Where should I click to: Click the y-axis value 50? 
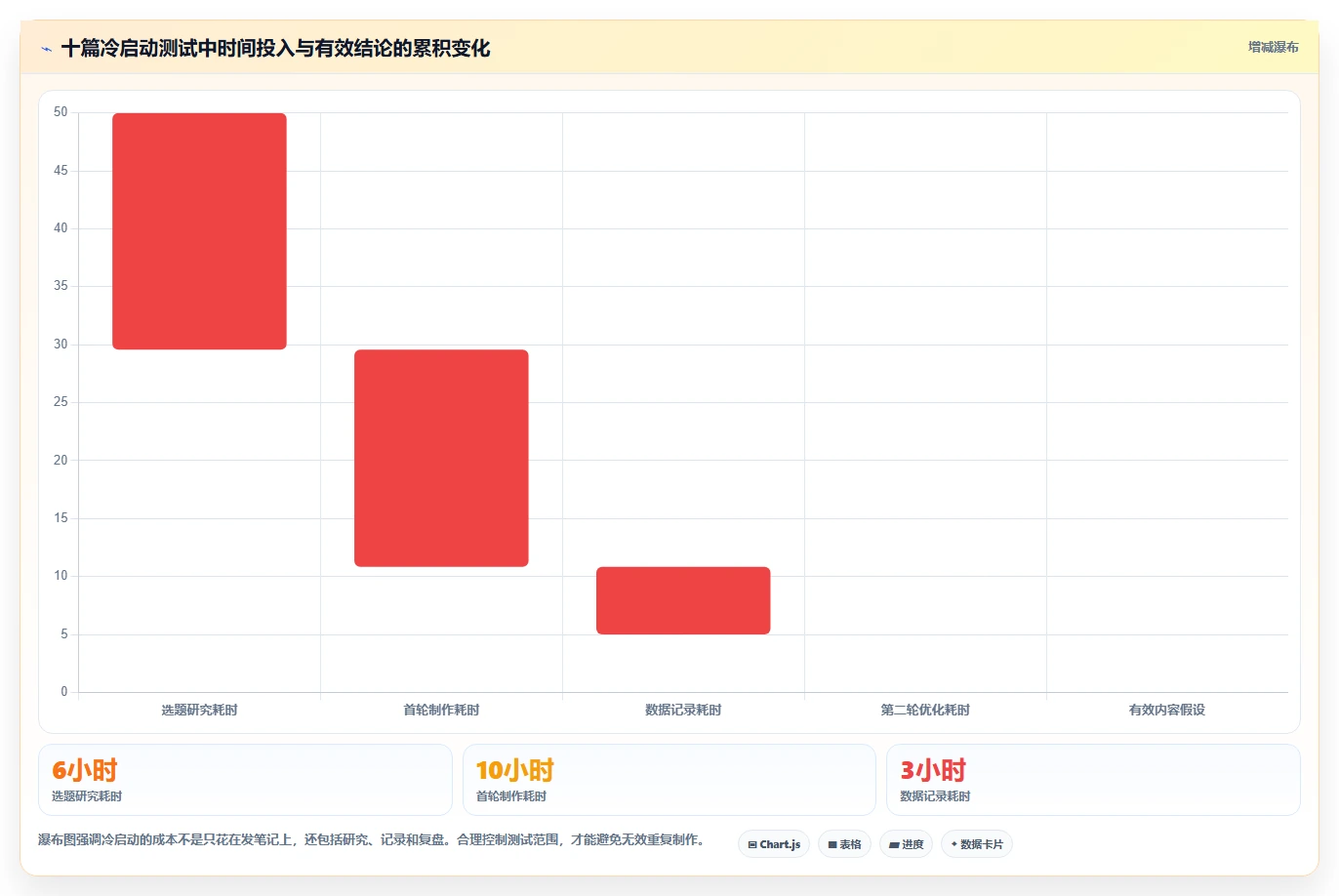pos(61,112)
